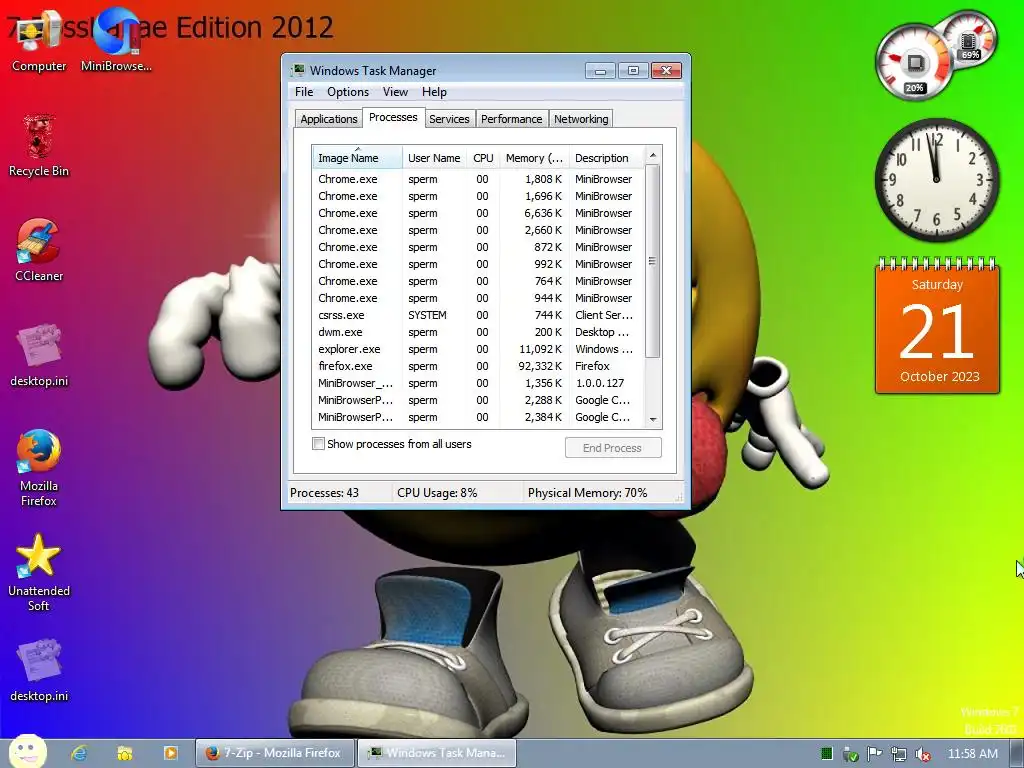Click the 11:58 AM taskbar clock
Screen dimensions: 1024x768
[972, 754]
